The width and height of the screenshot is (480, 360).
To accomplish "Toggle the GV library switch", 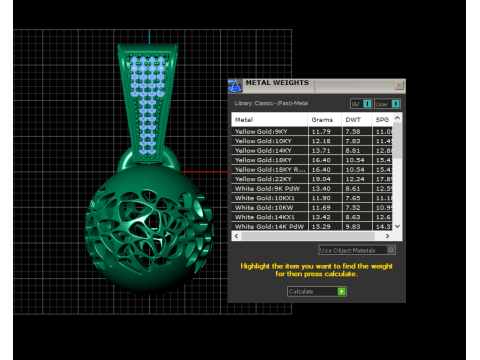I will coord(361,104).
